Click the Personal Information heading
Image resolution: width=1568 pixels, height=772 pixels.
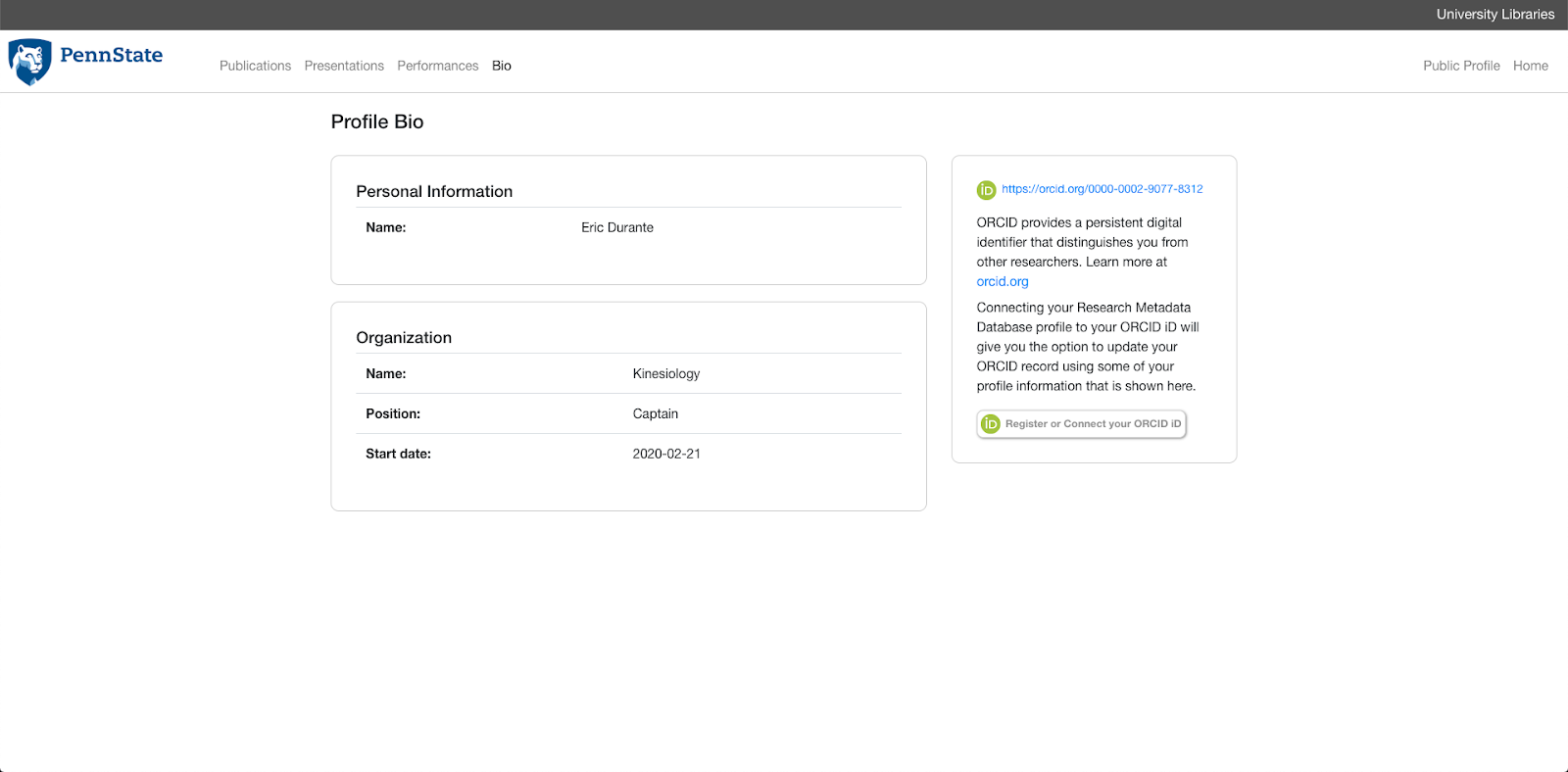[x=434, y=191]
